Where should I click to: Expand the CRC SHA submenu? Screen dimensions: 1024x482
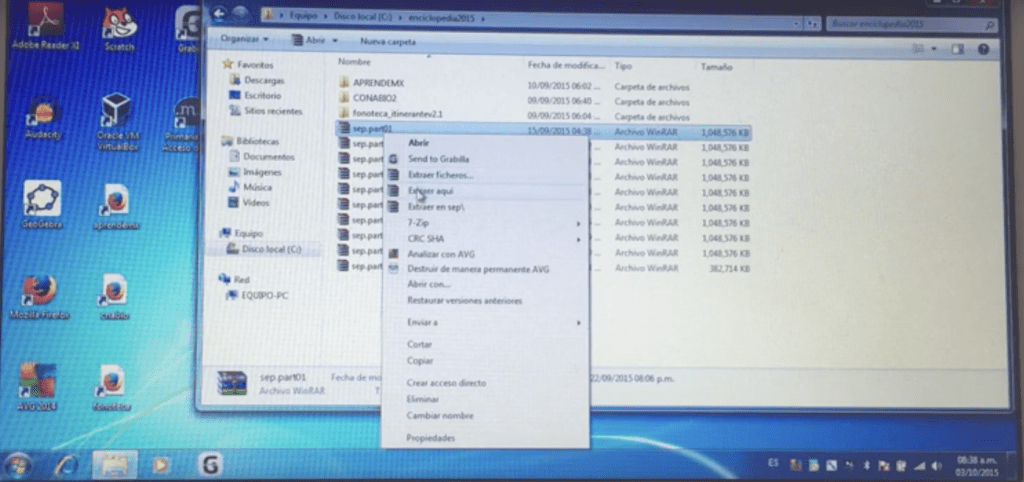485,238
